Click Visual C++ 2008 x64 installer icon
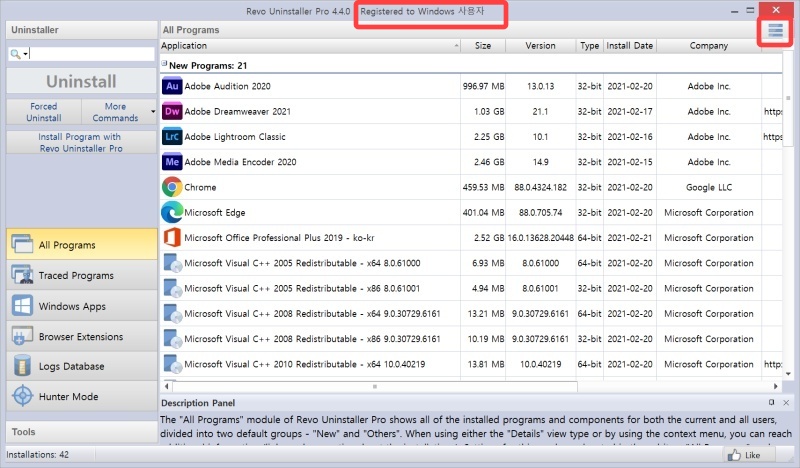The image size is (800, 468). [x=172, y=314]
